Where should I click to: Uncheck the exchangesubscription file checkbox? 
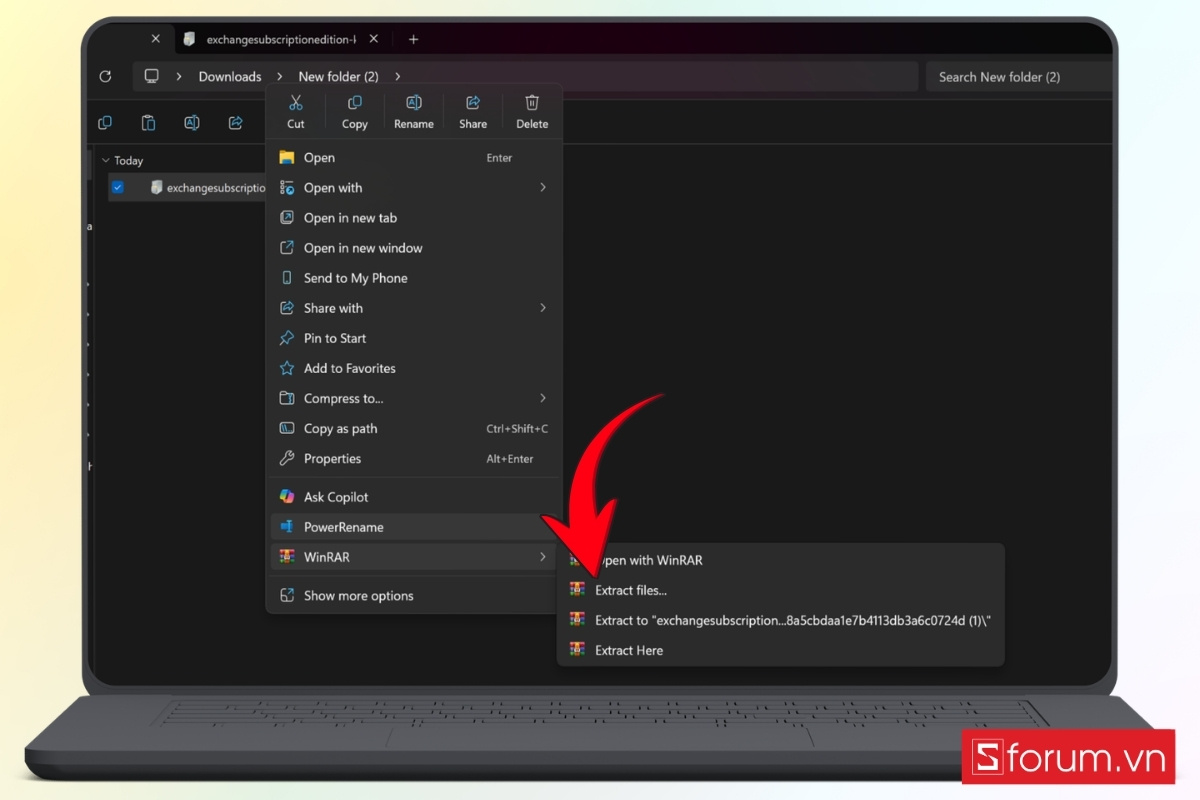point(118,187)
